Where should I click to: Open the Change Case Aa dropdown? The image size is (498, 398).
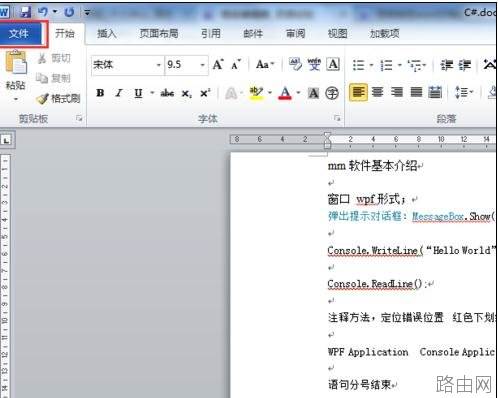265,64
